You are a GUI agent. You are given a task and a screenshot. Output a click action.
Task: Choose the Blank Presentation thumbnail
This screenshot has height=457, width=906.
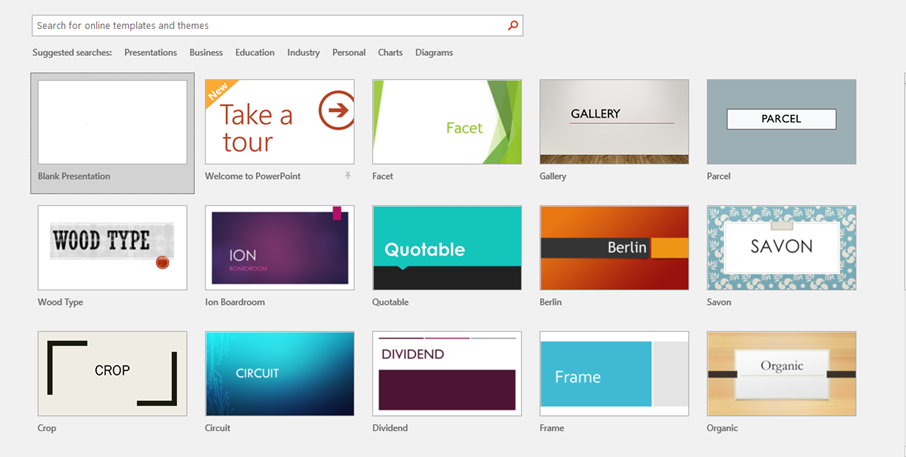click(112, 122)
